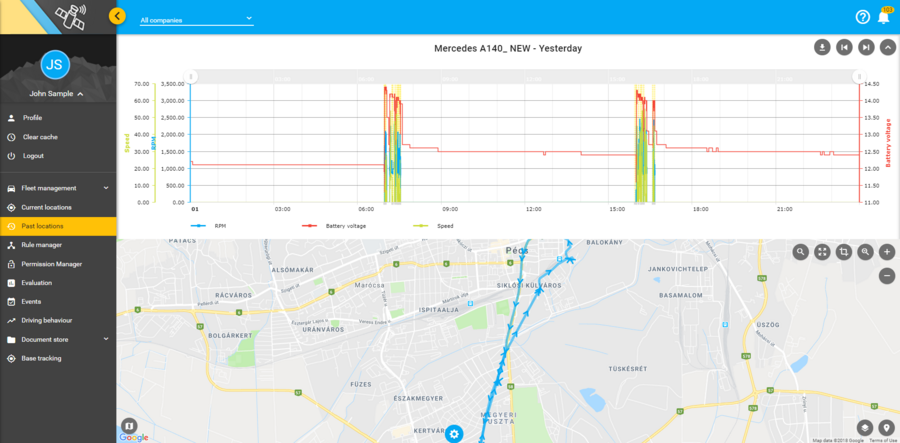This screenshot has height=443, width=900.
Task: Click the map search magnifier icon
Action: click(x=800, y=252)
